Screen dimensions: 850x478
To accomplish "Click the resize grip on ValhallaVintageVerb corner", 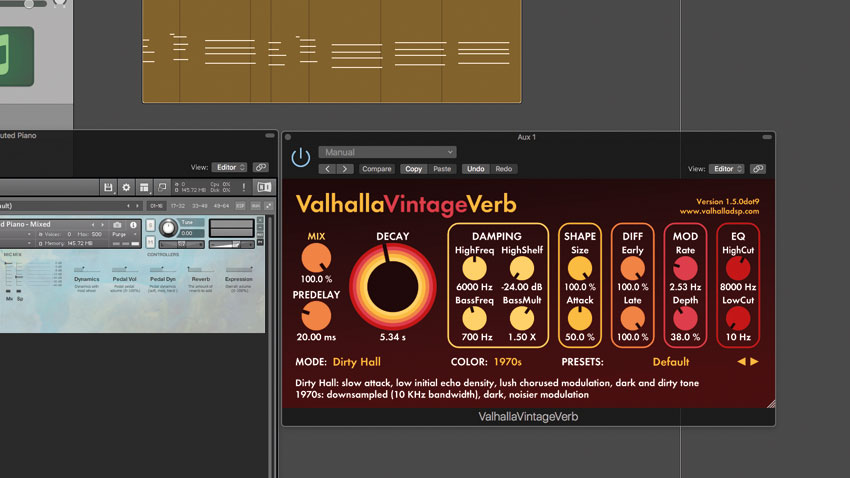I will (771, 404).
